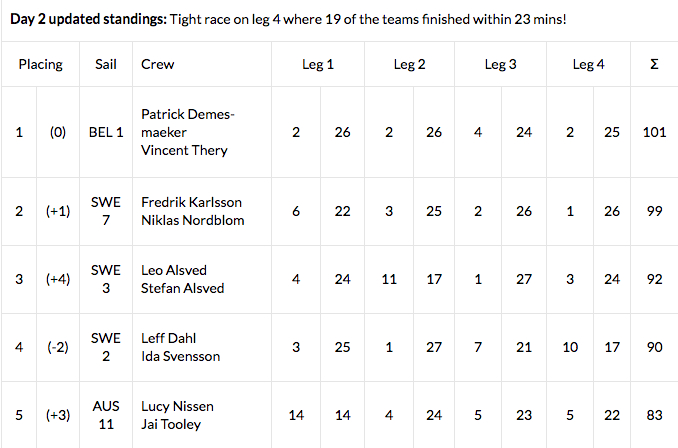Click the BEL 1 sail number cell
Screen dimensions: 678x448
point(105,132)
